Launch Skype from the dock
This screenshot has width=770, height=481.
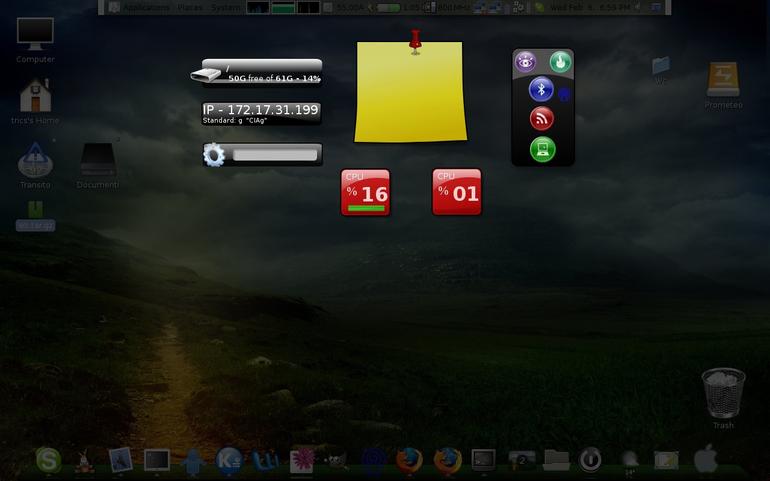click(x=49, y=460)
